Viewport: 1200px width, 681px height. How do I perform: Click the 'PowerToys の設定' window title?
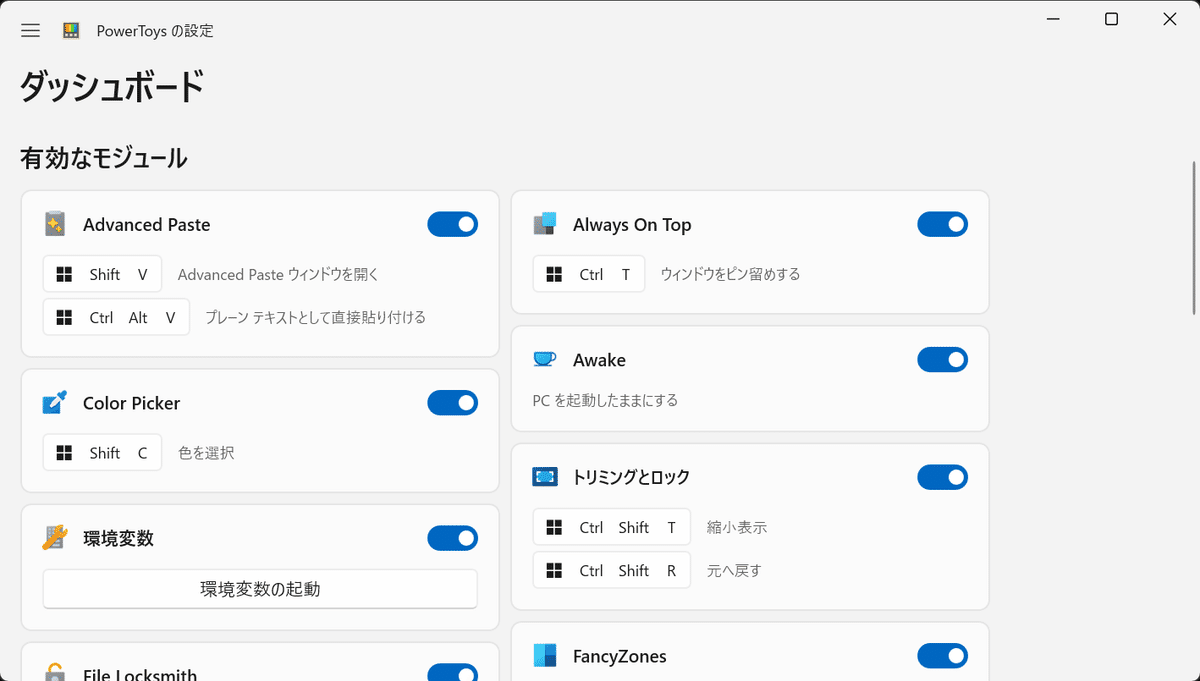tap(155, 30)
